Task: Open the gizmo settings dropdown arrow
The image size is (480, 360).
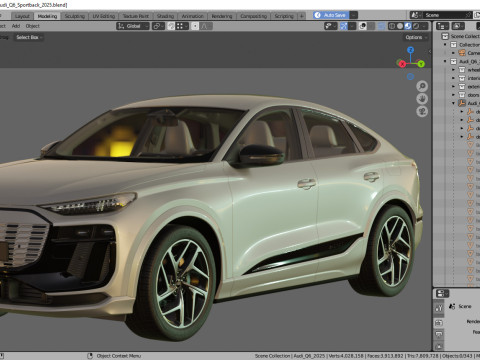Action: 352,26
